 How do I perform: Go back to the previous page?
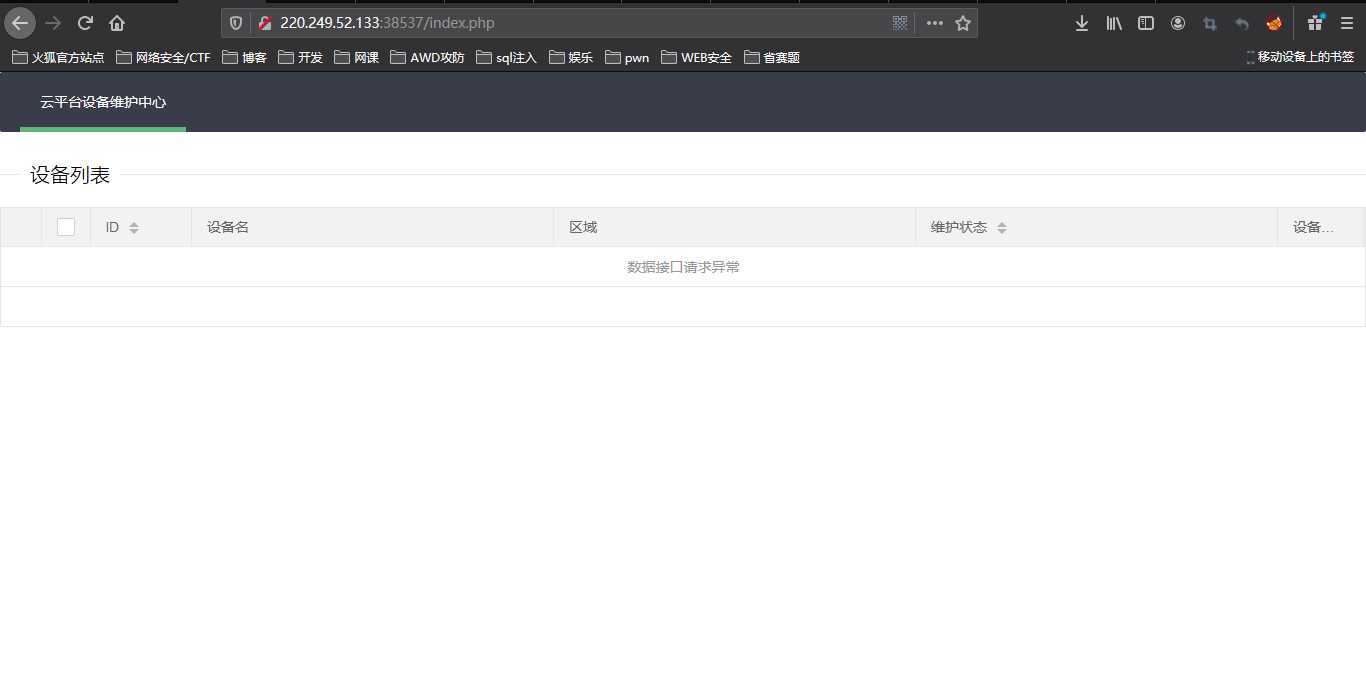[x=20, y=23]
